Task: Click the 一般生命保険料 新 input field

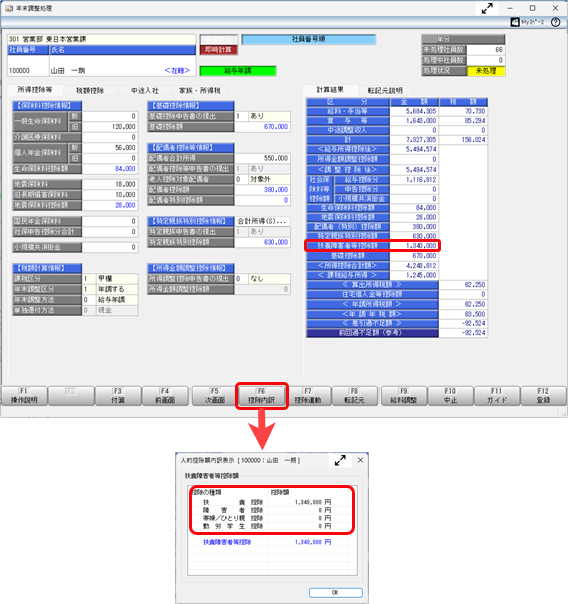Action: (x=109, y=116)
